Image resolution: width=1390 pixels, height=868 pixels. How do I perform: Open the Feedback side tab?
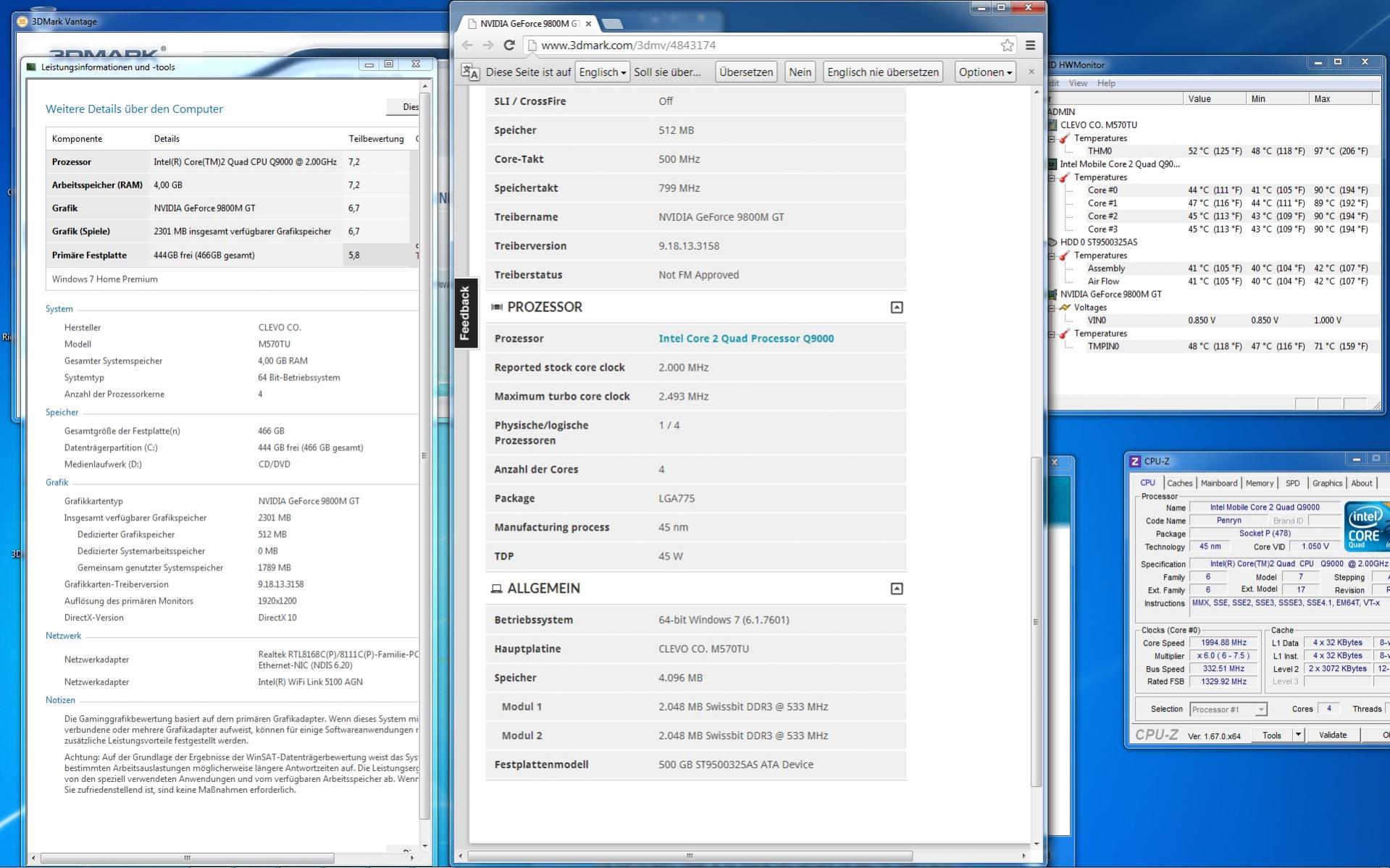[466, 313]
